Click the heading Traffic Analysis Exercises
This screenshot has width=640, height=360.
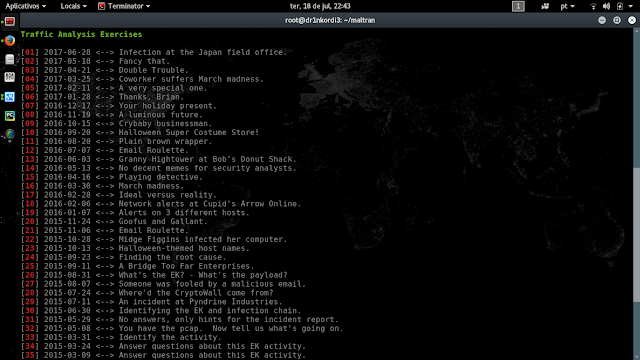(81, 34)
